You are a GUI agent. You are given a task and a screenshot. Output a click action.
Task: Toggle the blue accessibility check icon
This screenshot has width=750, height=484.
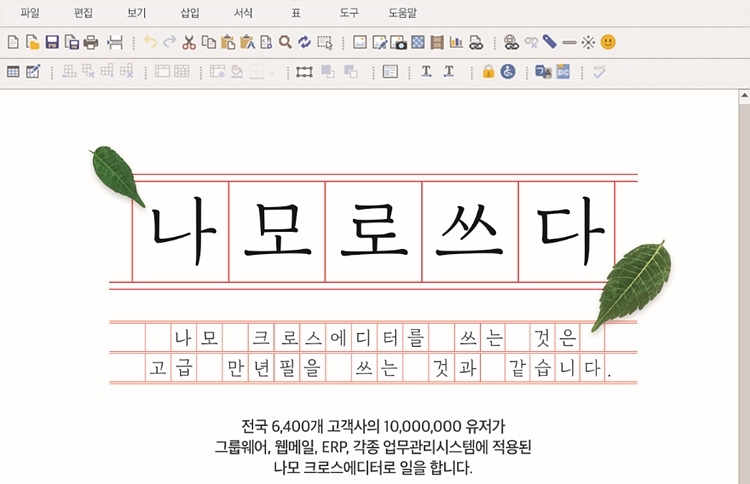pyautogui.click(x=507, y=72)
